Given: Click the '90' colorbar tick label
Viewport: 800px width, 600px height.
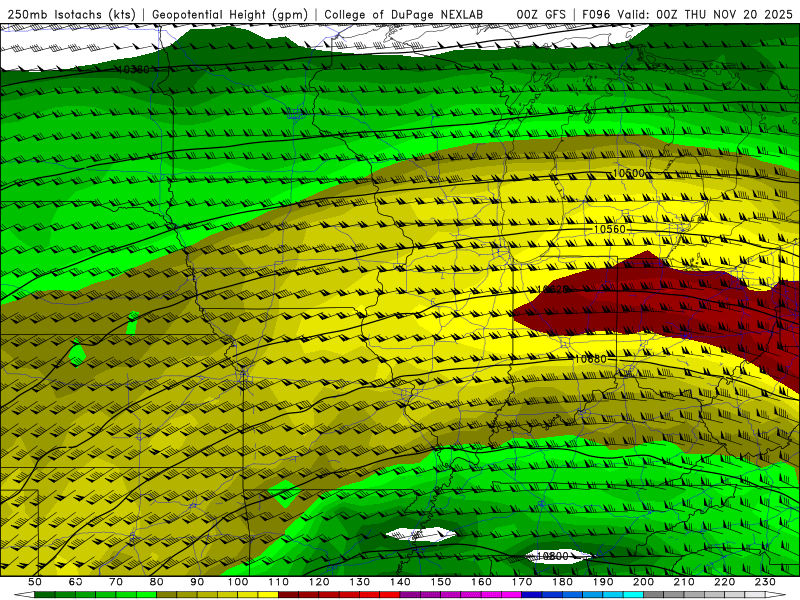Looking at the screenshot, I should (197, 582).
